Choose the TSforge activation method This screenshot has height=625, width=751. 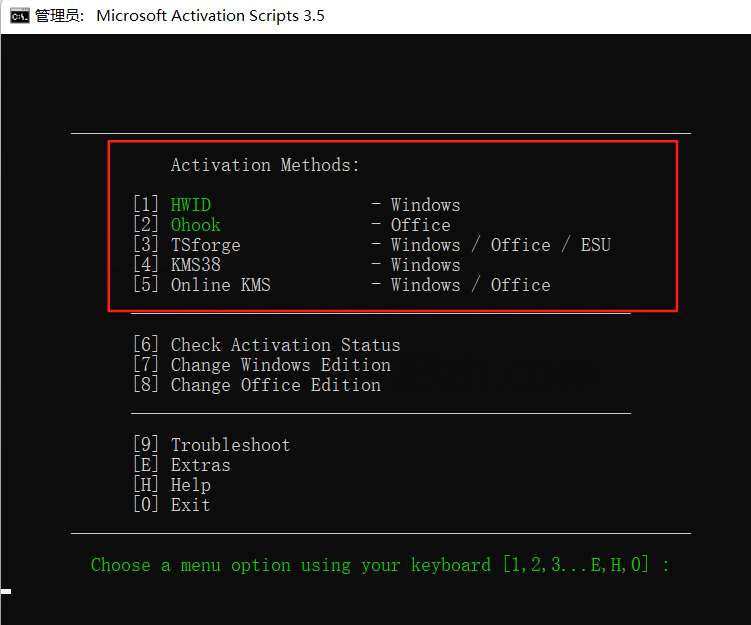click(205, 245)
